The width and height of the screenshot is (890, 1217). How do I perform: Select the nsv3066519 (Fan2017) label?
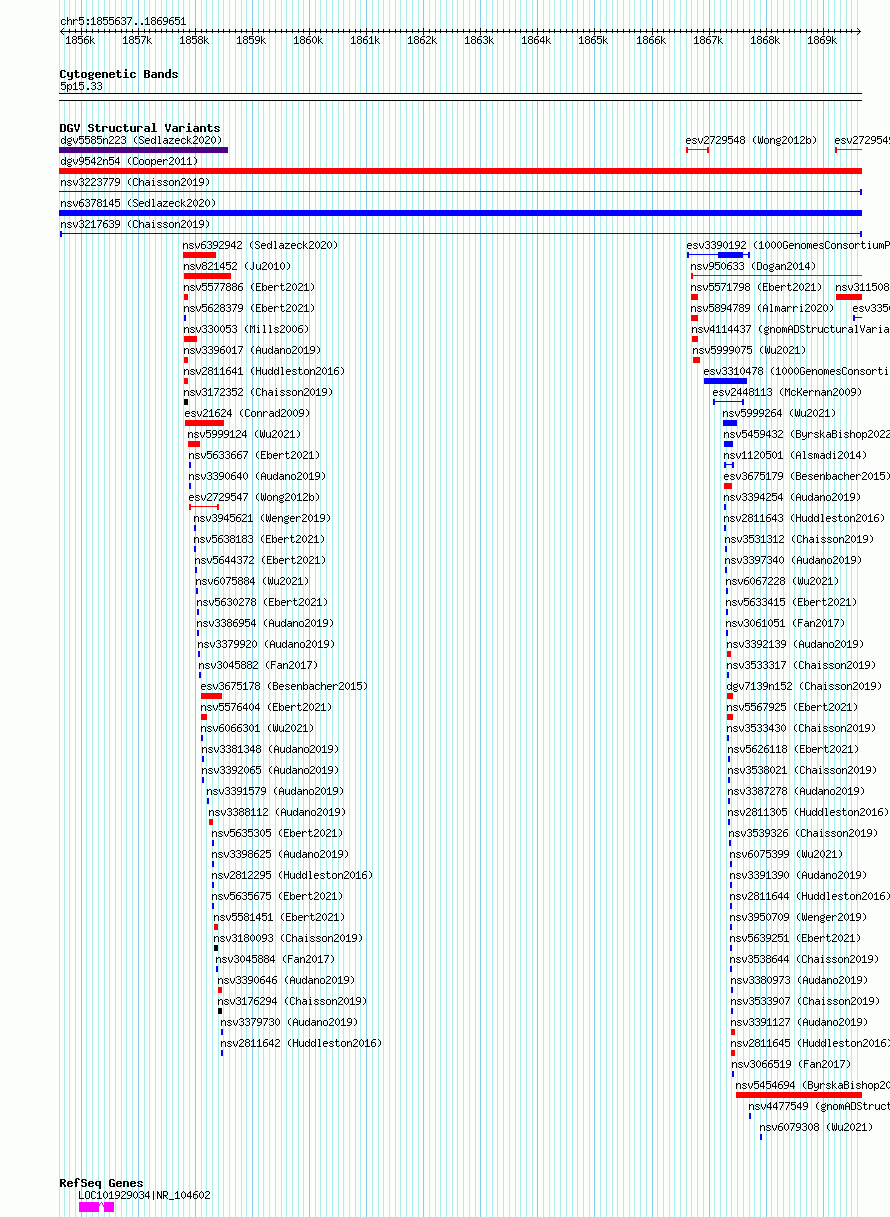791,1064
